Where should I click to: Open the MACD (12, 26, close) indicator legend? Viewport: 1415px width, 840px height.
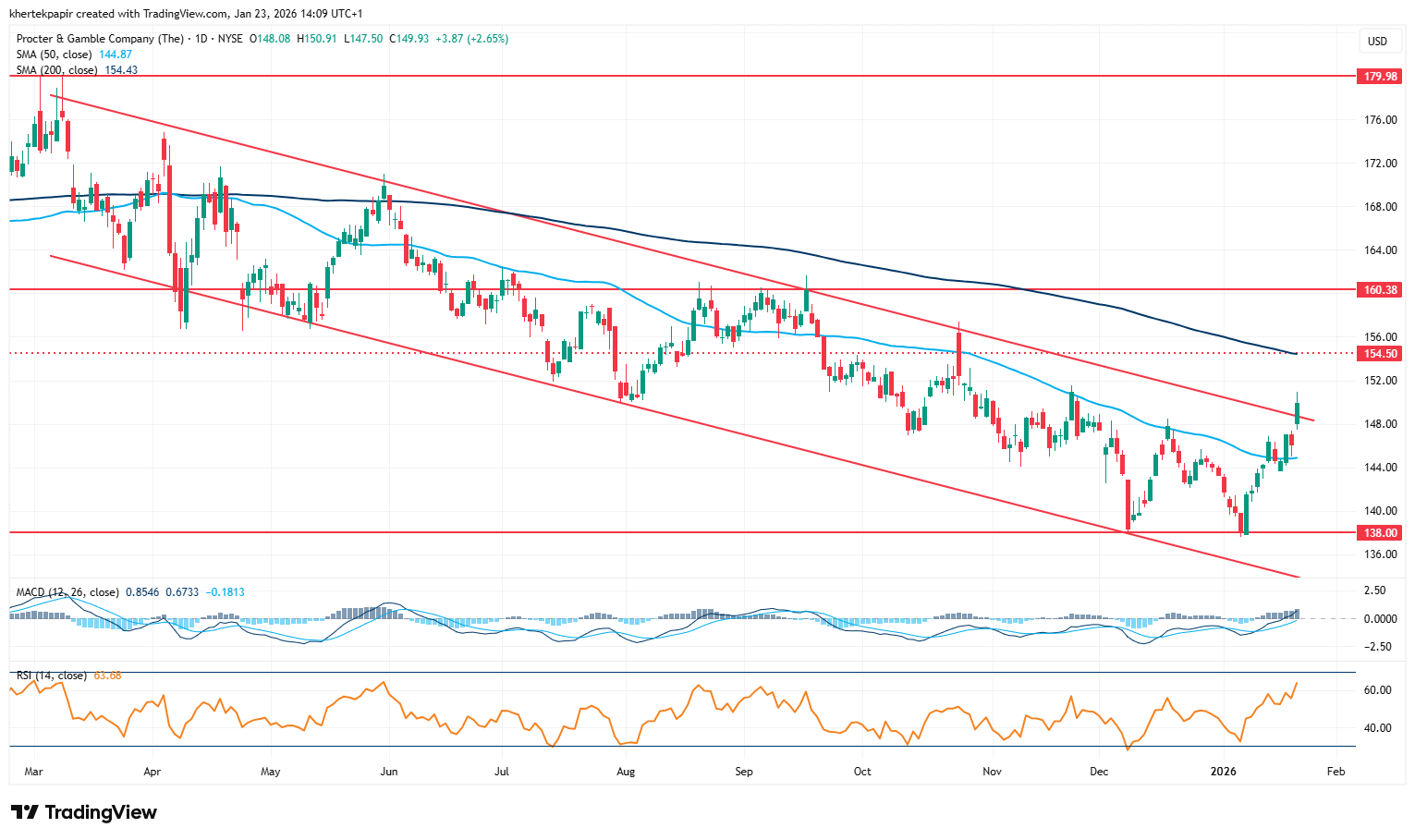67,592
